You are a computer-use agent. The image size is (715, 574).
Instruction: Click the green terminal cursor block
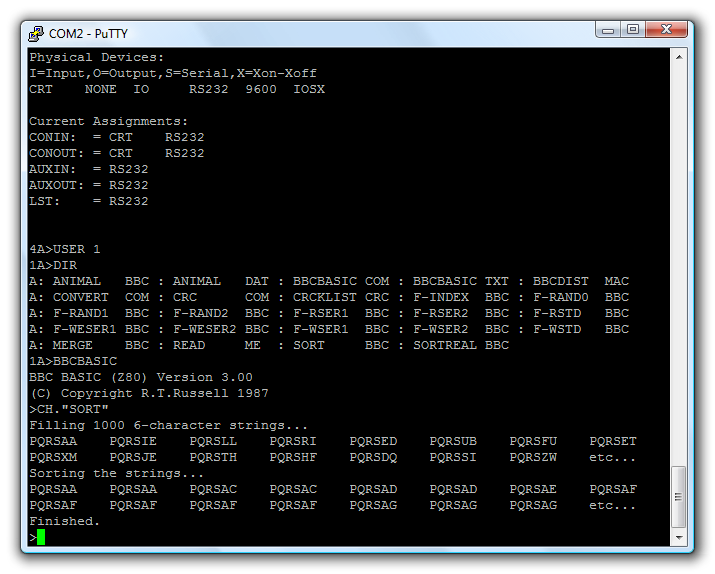41,537
